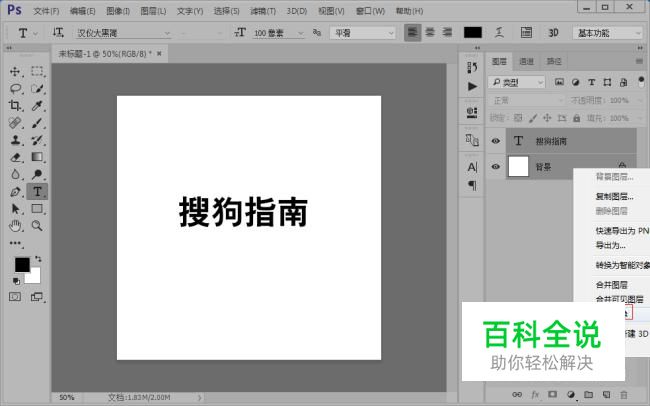The image size is (650, 406).
Task: Select the Lasso tool
Action: pyautogui.click(x=15, y=88)
